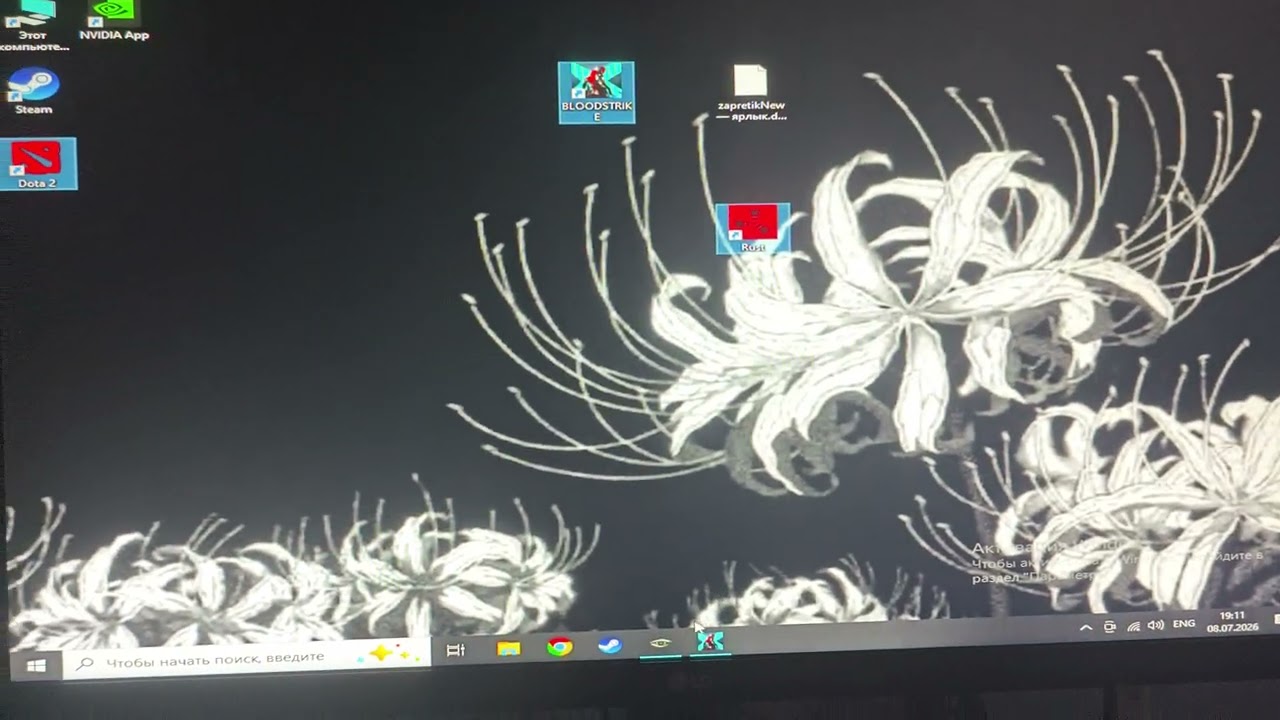
Task: Open Steam from the taskbar
Action: (x=609, y=646)
